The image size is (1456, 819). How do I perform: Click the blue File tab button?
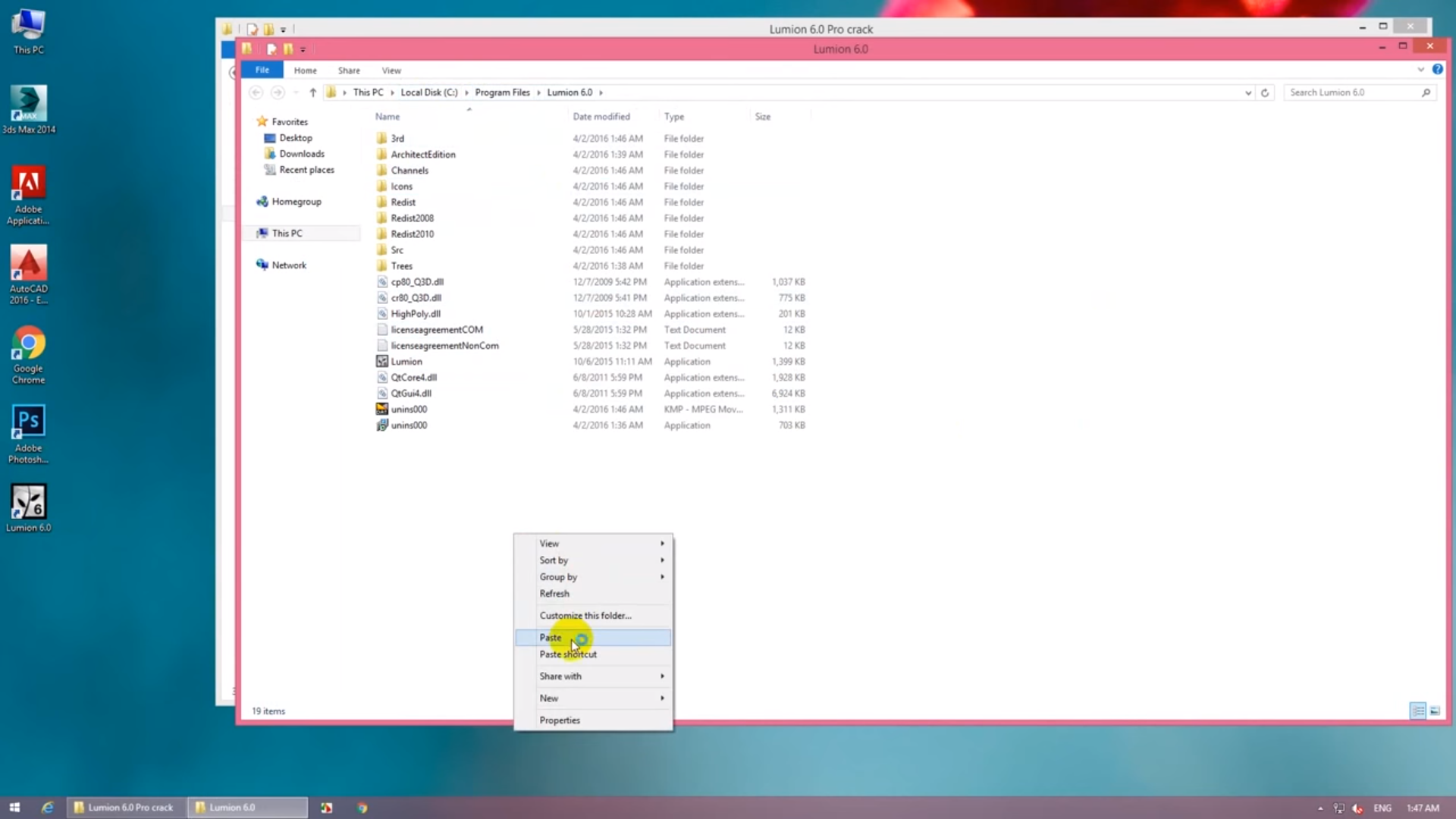click(262, 70)
